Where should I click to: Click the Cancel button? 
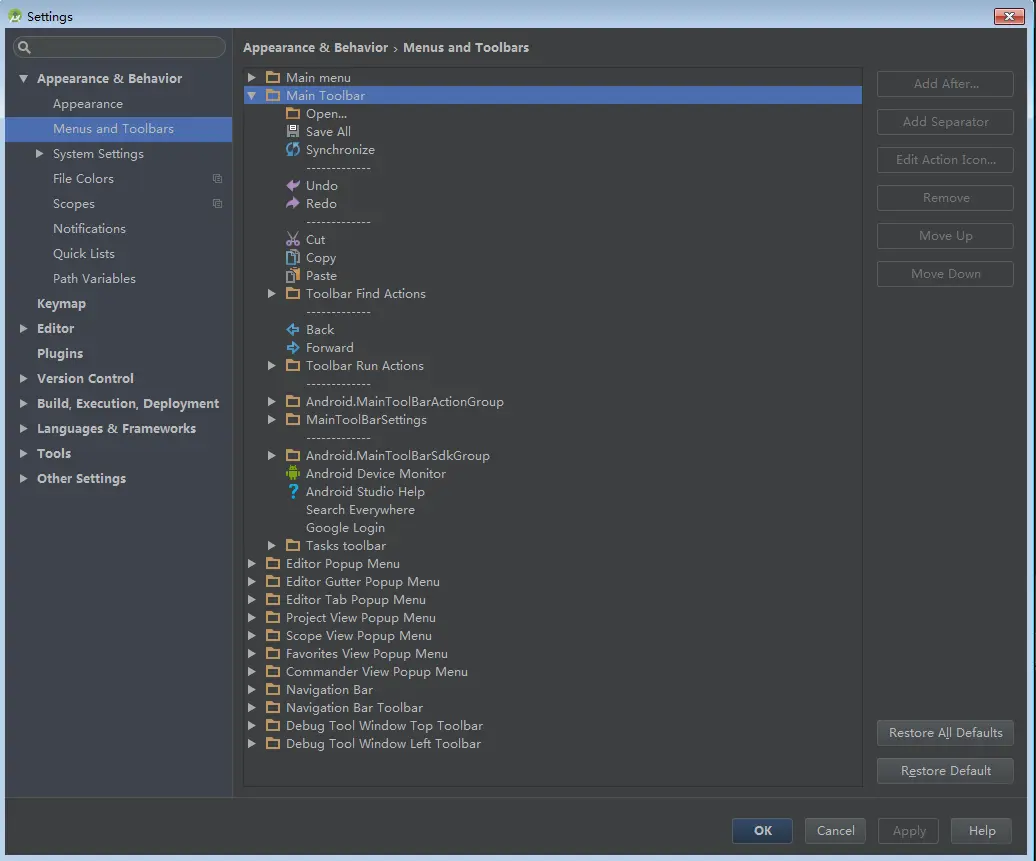(x=835, y=831)
